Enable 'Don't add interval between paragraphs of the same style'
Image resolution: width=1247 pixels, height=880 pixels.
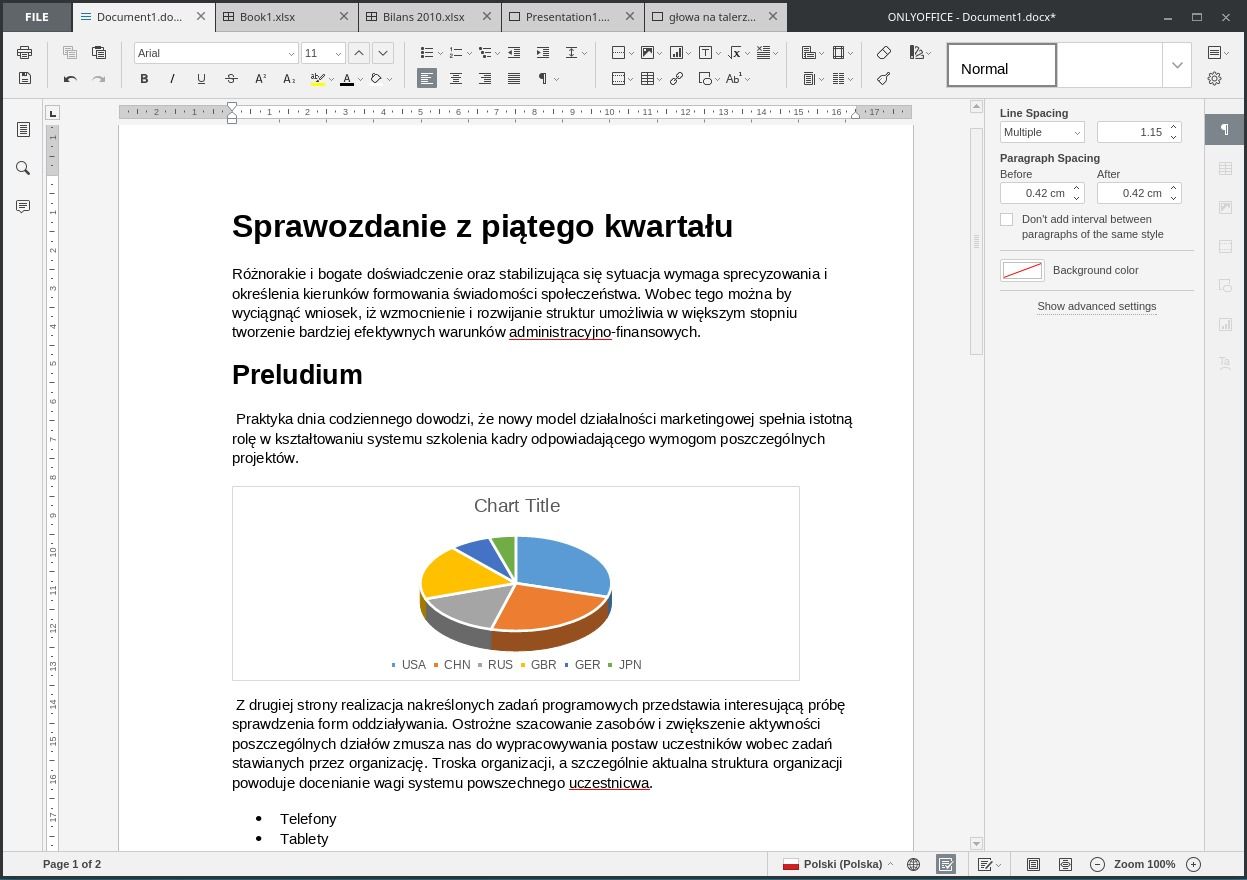coord(1006,219)
